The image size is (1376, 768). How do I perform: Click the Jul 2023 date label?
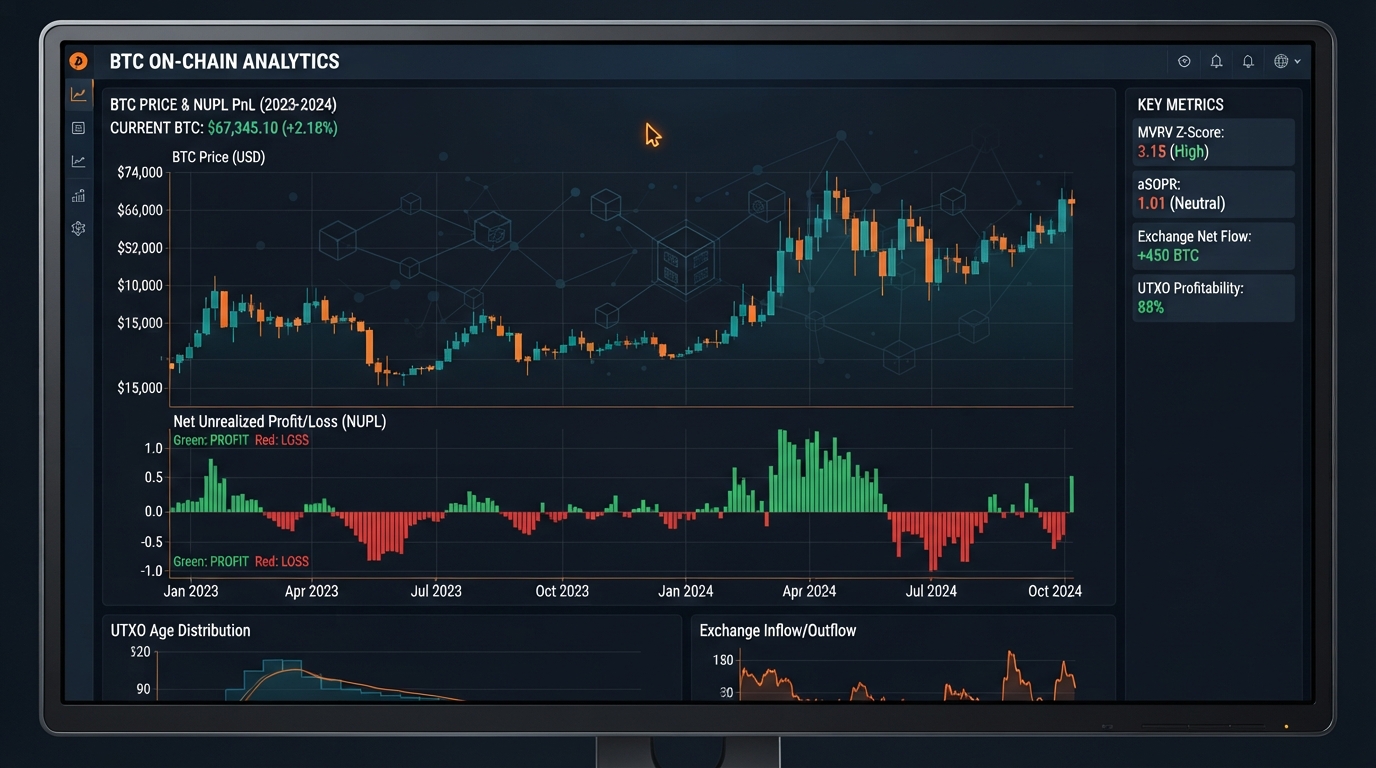click(436, 591)
